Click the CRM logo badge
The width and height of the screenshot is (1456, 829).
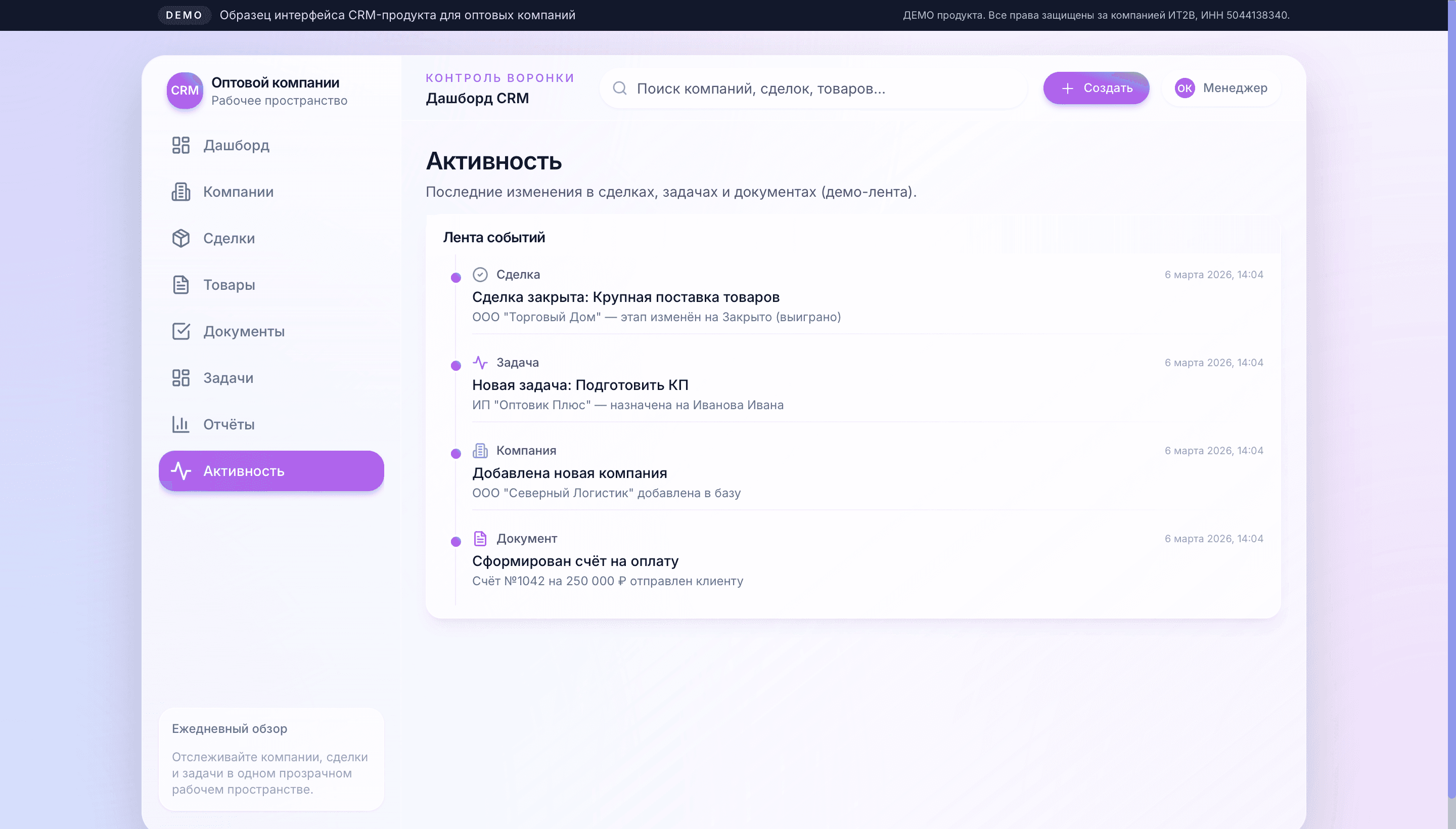185,90
